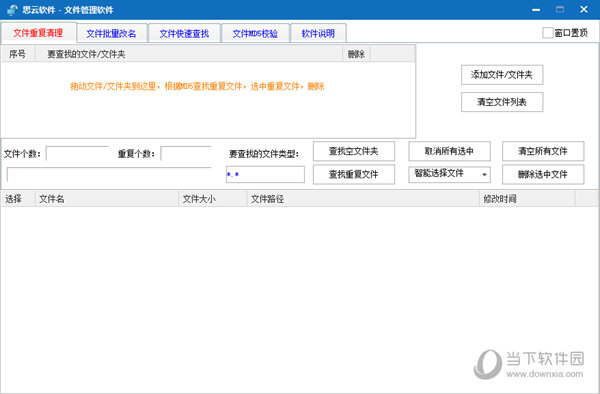Sort by the 文件路径 column header
The image size is (600, 394).
(363, 199)
